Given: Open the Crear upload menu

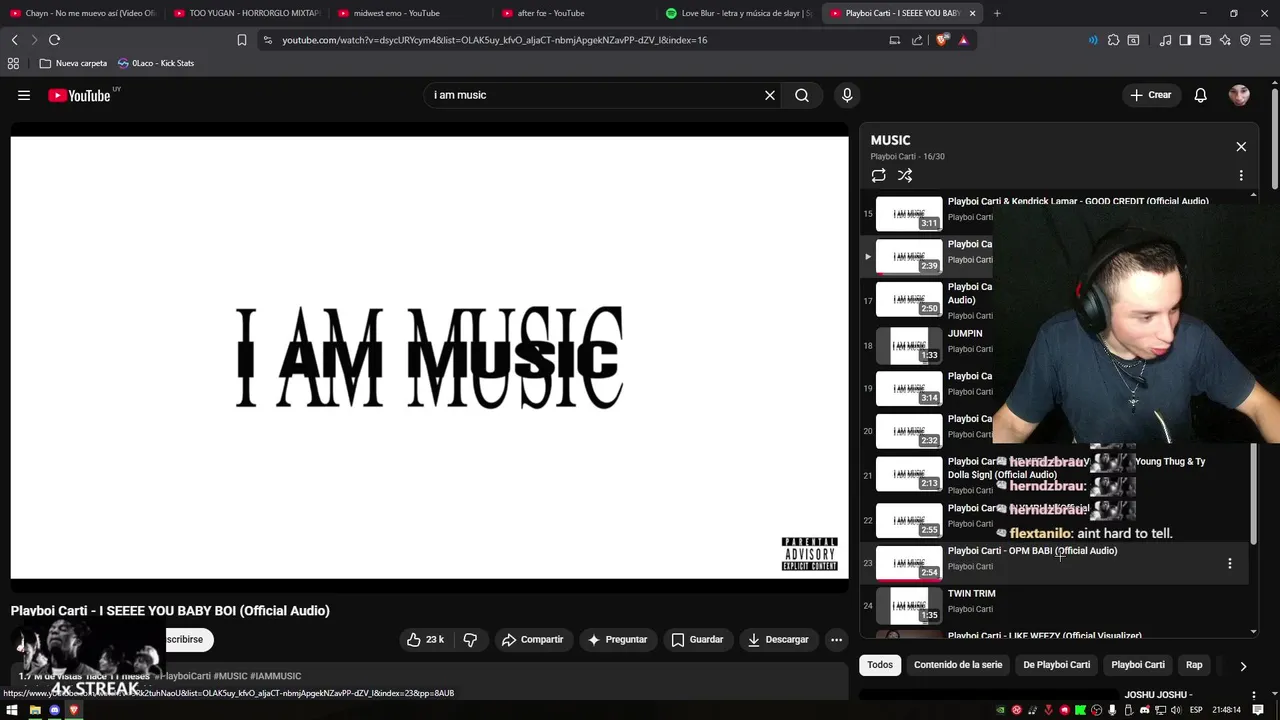Looking at the screenshot, I should [1150, 95].
